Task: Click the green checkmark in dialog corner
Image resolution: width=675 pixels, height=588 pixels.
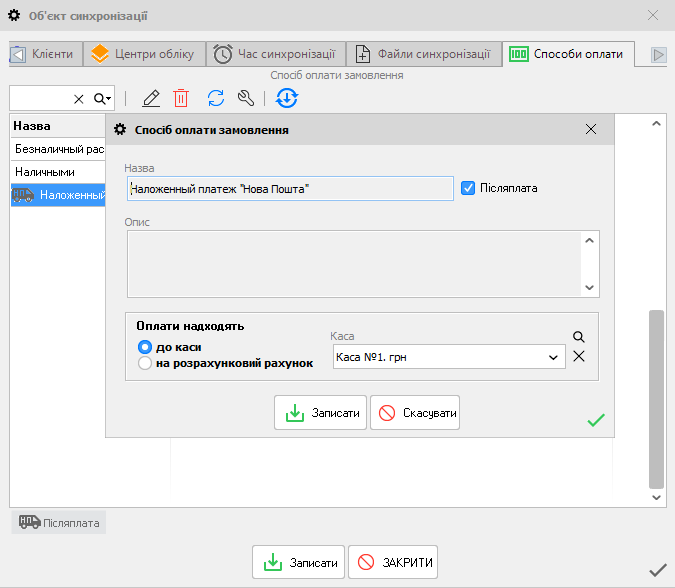Action: coord(596,421)
